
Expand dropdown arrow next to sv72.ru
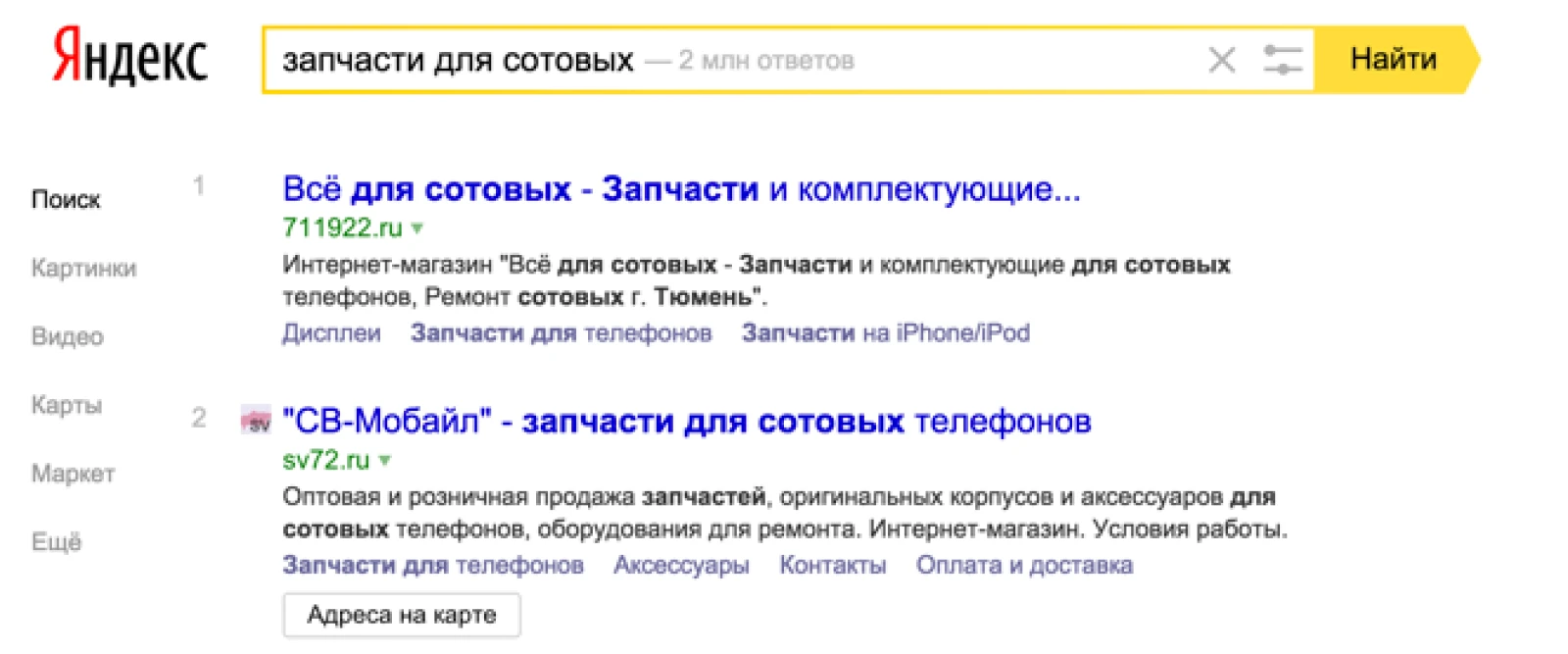385,461
